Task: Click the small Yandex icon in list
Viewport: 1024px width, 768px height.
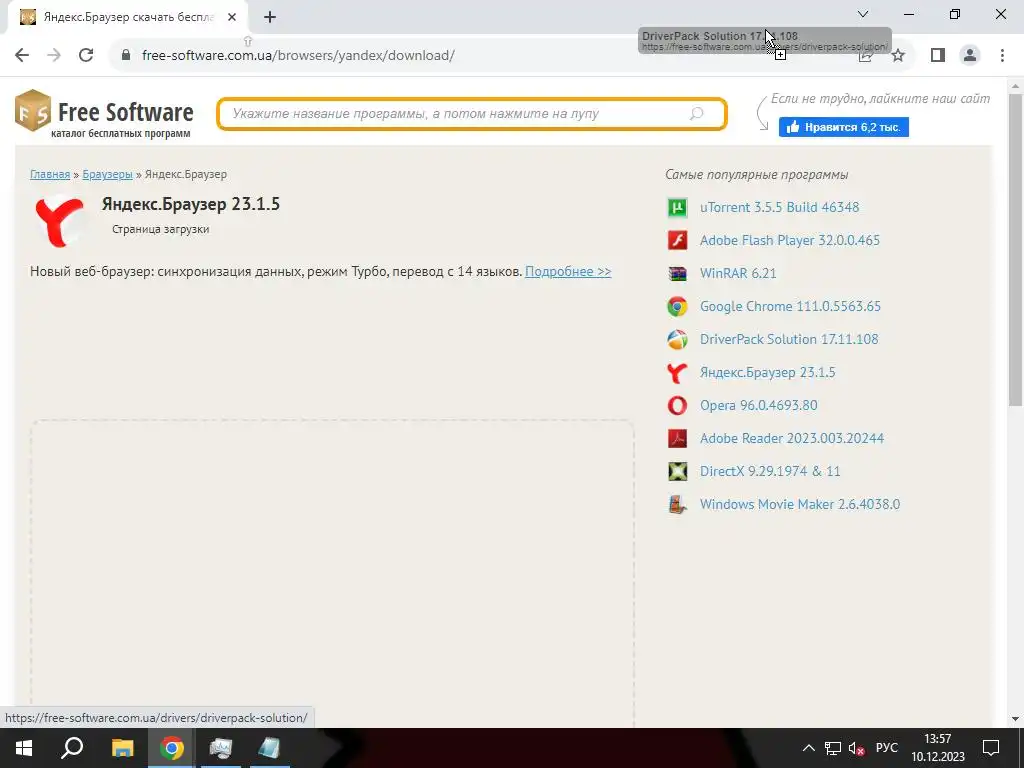Action: pos(677,372)
